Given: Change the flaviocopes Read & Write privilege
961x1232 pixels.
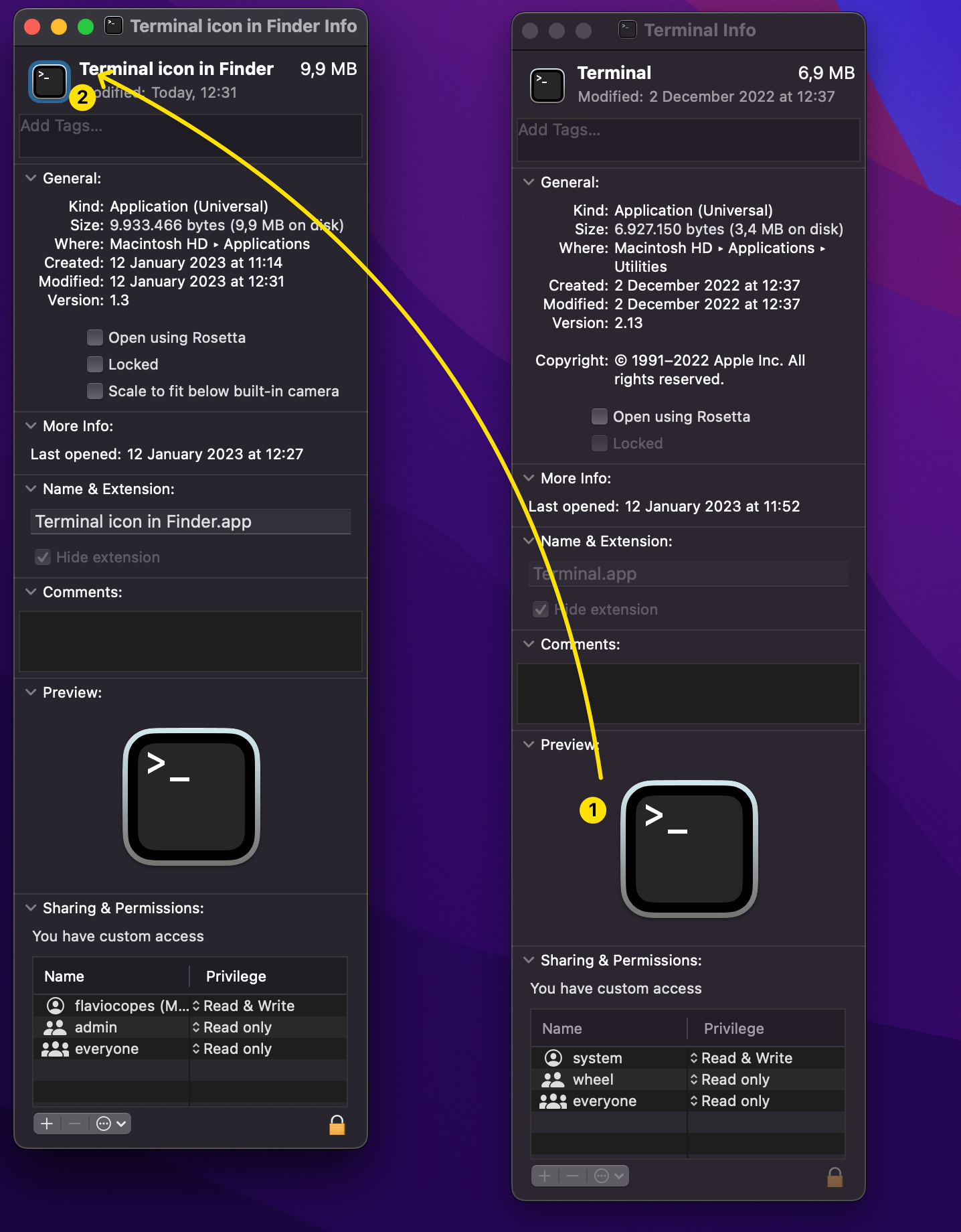Looking at the screenshot, I should point(246,1006).
